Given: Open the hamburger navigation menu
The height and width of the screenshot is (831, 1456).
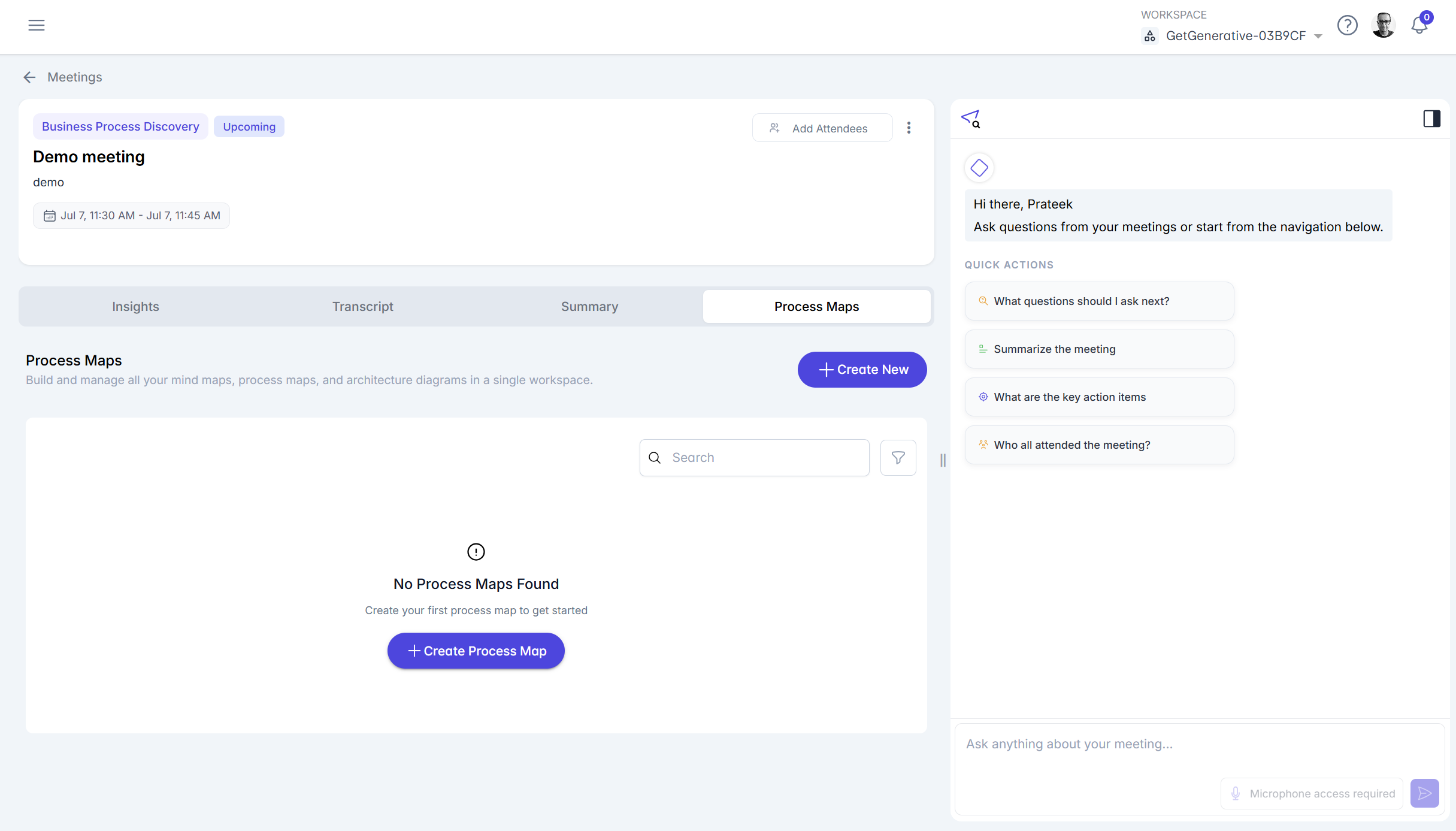Looking at the screenshot, I should tap(37, 25).
